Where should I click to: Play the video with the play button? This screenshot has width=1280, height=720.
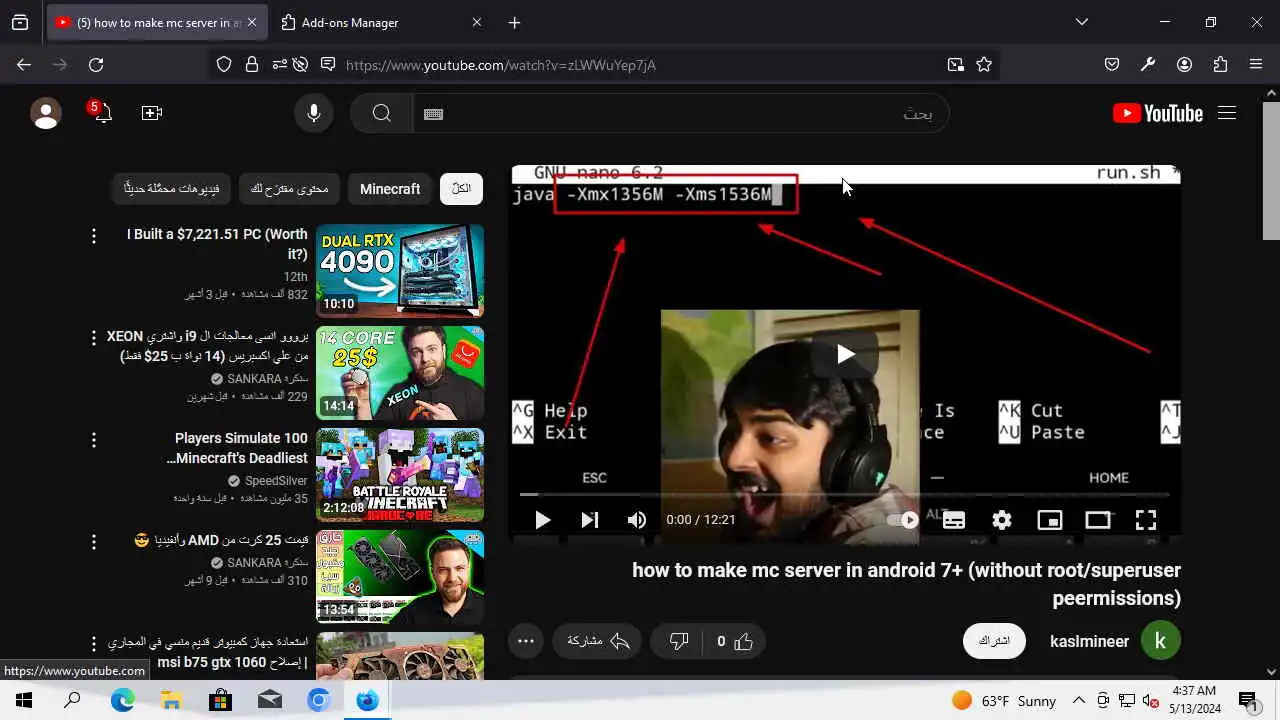[543, 520]
